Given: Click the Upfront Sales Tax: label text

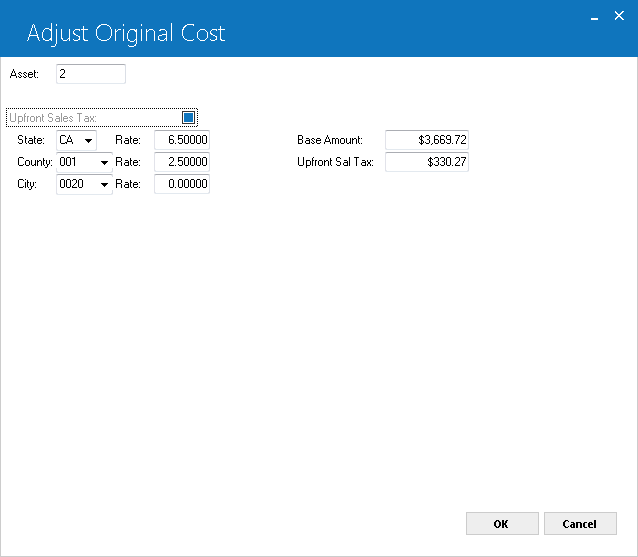Looking at the screenshot, I should click(53, 118).
